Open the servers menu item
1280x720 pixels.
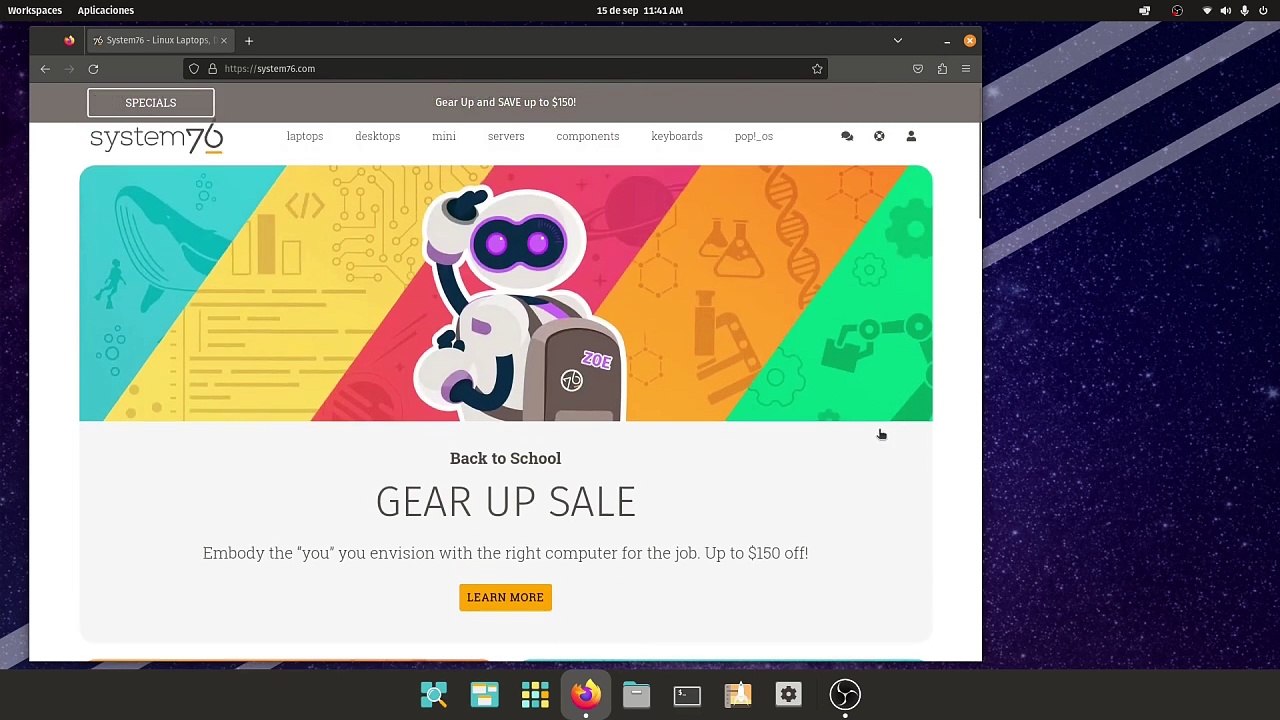tap(506, 136)
